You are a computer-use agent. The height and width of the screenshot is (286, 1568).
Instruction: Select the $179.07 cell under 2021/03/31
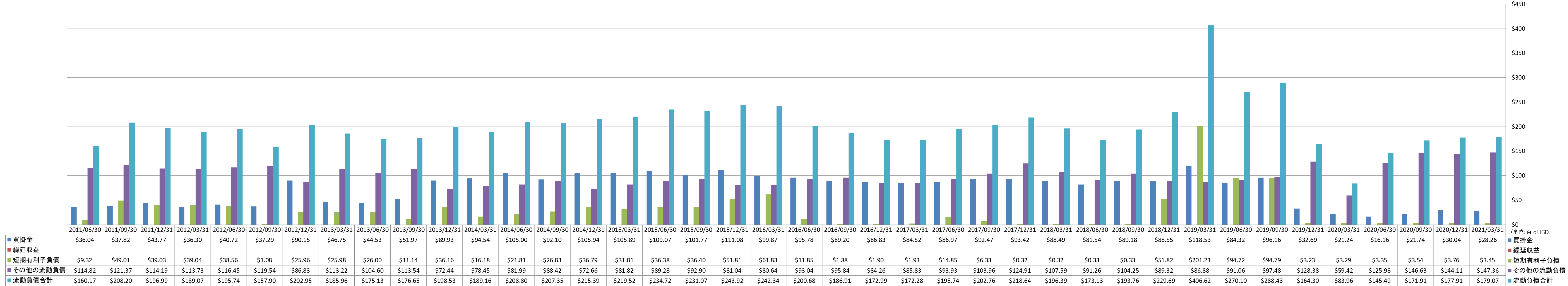pyautogui.click(x=1488, y=280)
